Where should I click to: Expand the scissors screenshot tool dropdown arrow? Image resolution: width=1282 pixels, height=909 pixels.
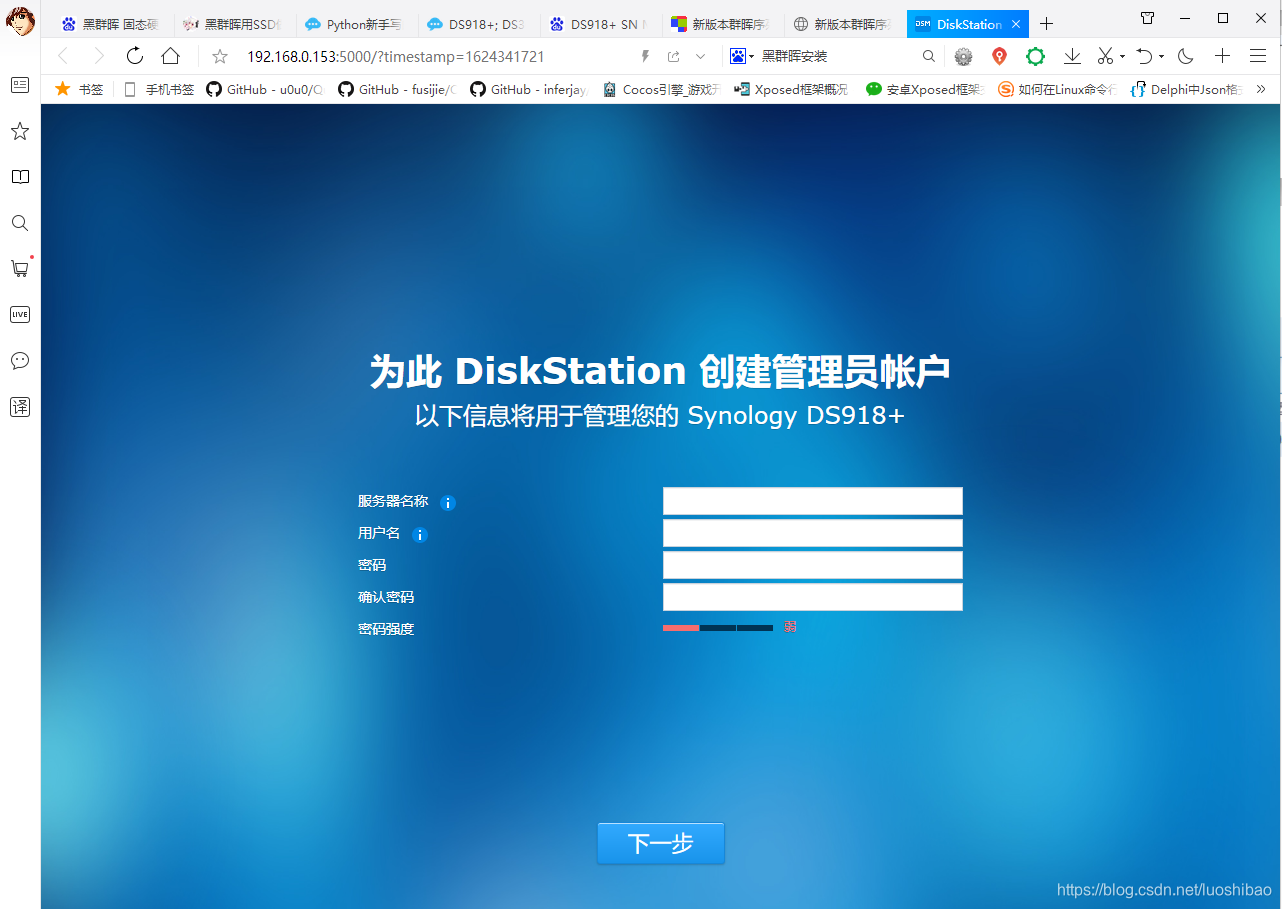coord(1122,57)
